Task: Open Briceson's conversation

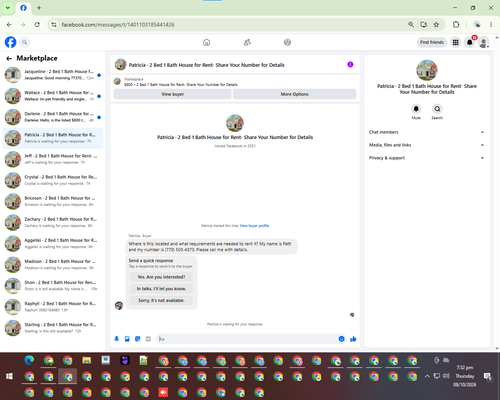Action: [x=53, y=201]
